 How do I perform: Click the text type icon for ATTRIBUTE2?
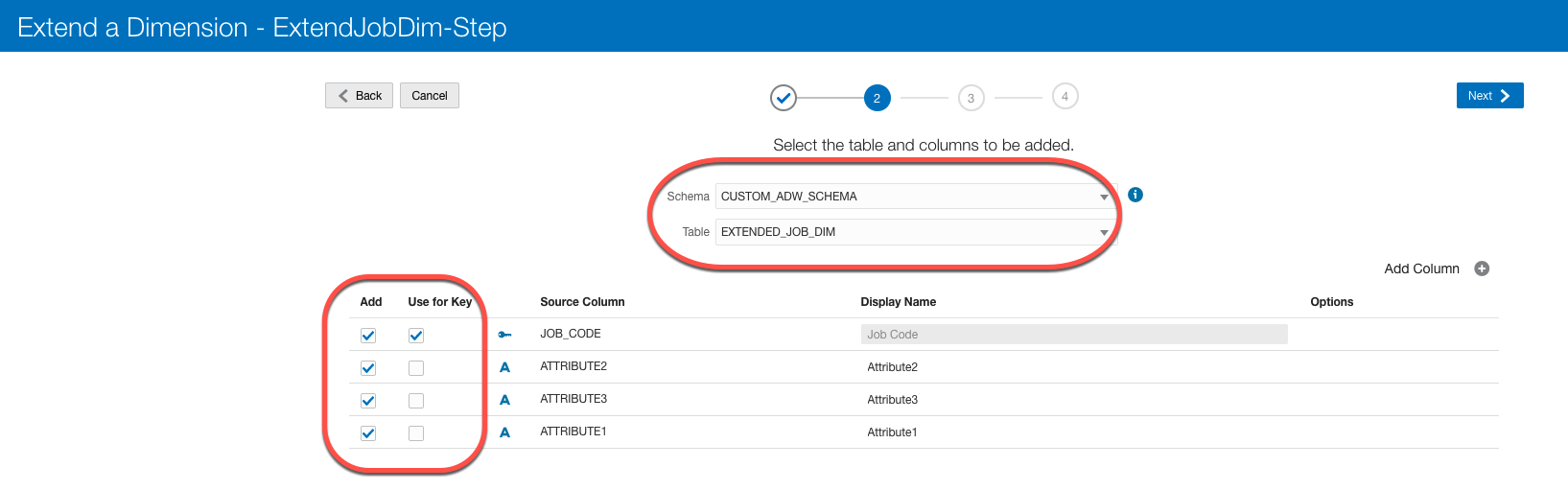(504, 367)
